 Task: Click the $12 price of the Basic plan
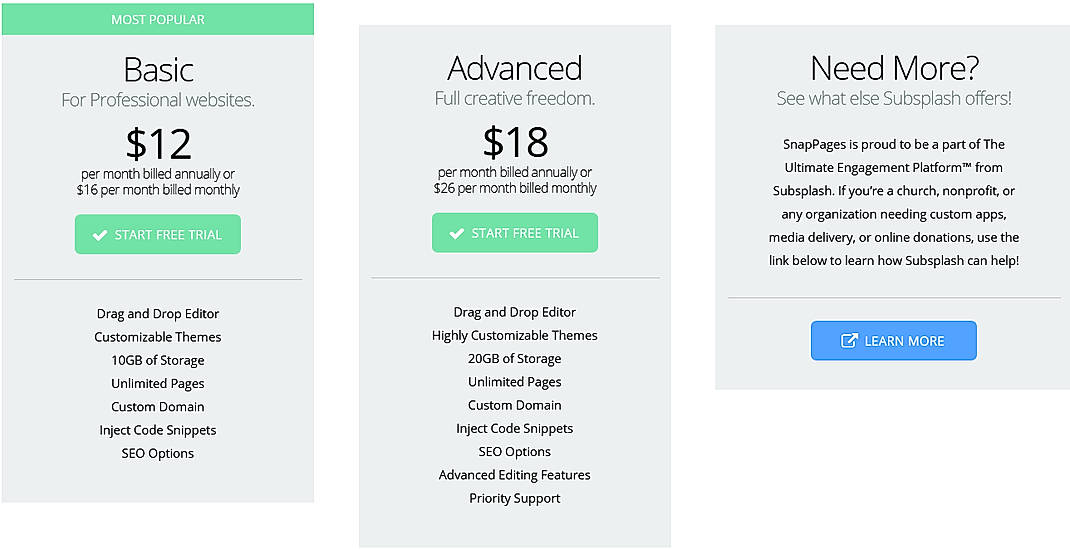coord(158,145)
